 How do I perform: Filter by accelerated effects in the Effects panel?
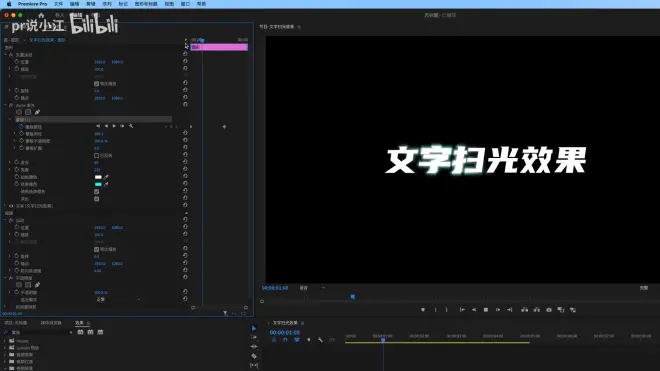tap(80, 332)
